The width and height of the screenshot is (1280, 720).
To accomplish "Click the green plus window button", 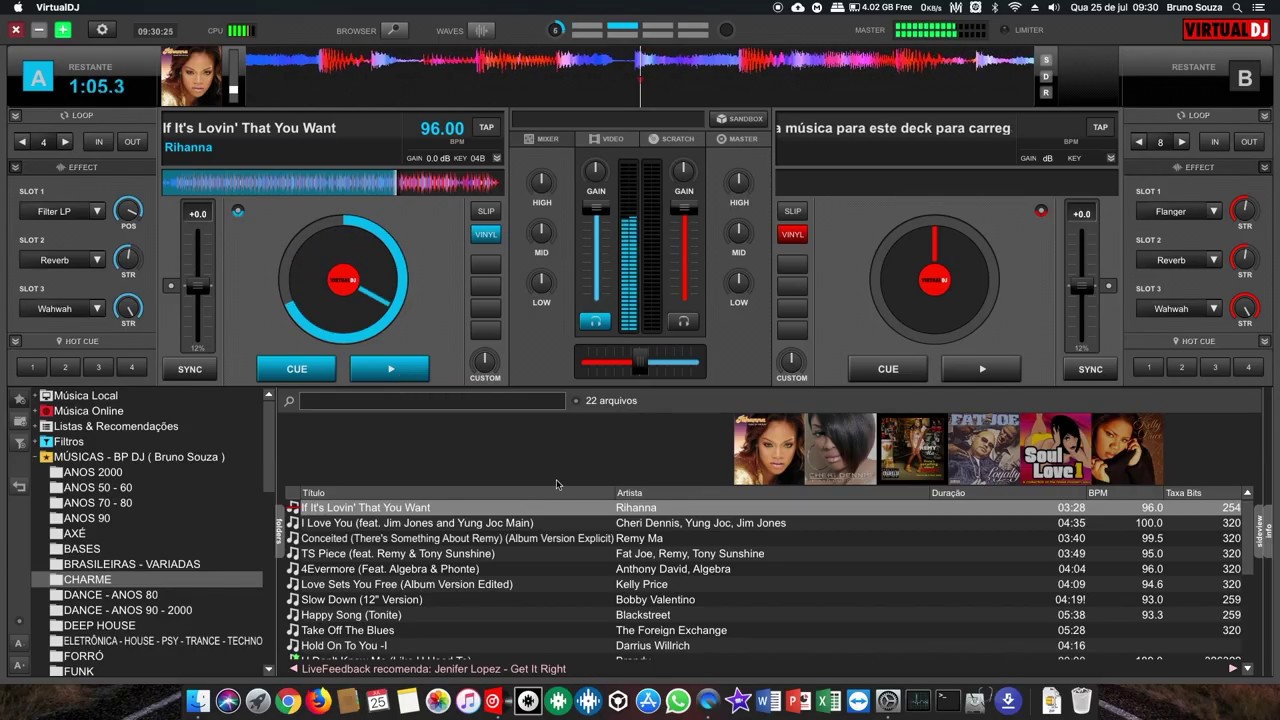I will (x=63, y=31).
